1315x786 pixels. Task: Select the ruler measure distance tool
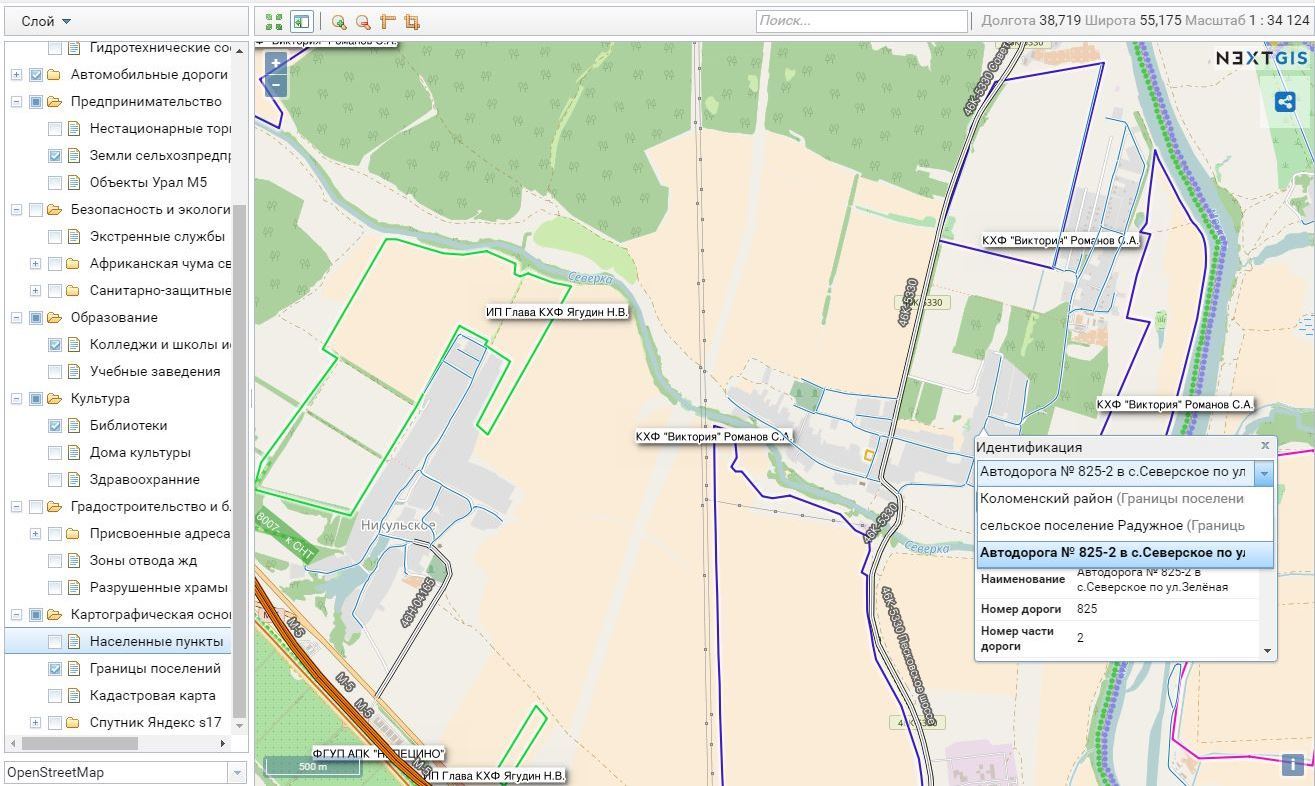[x=387, y=20]
